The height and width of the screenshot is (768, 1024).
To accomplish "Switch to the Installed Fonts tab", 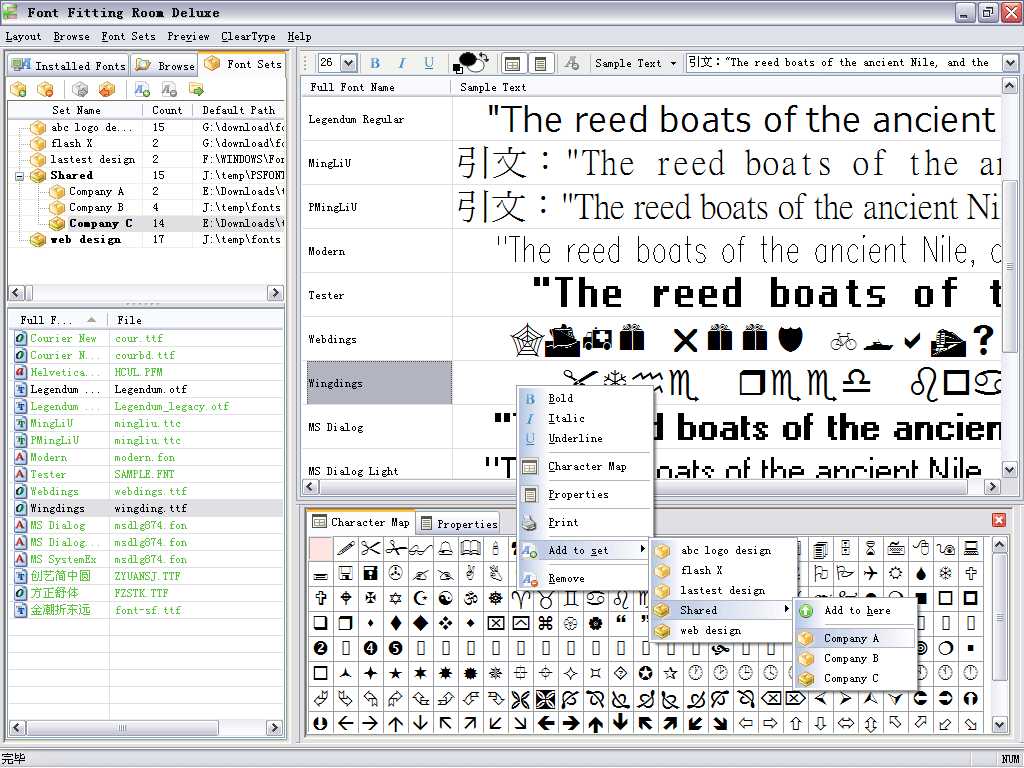I will pyautogui.click(x=69, y=65).
